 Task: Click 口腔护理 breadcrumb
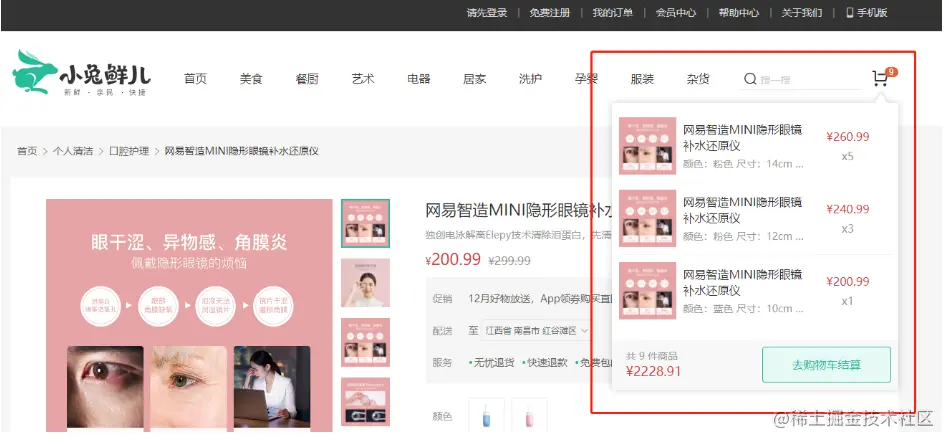pyautogui.click(x=129, y=151)
